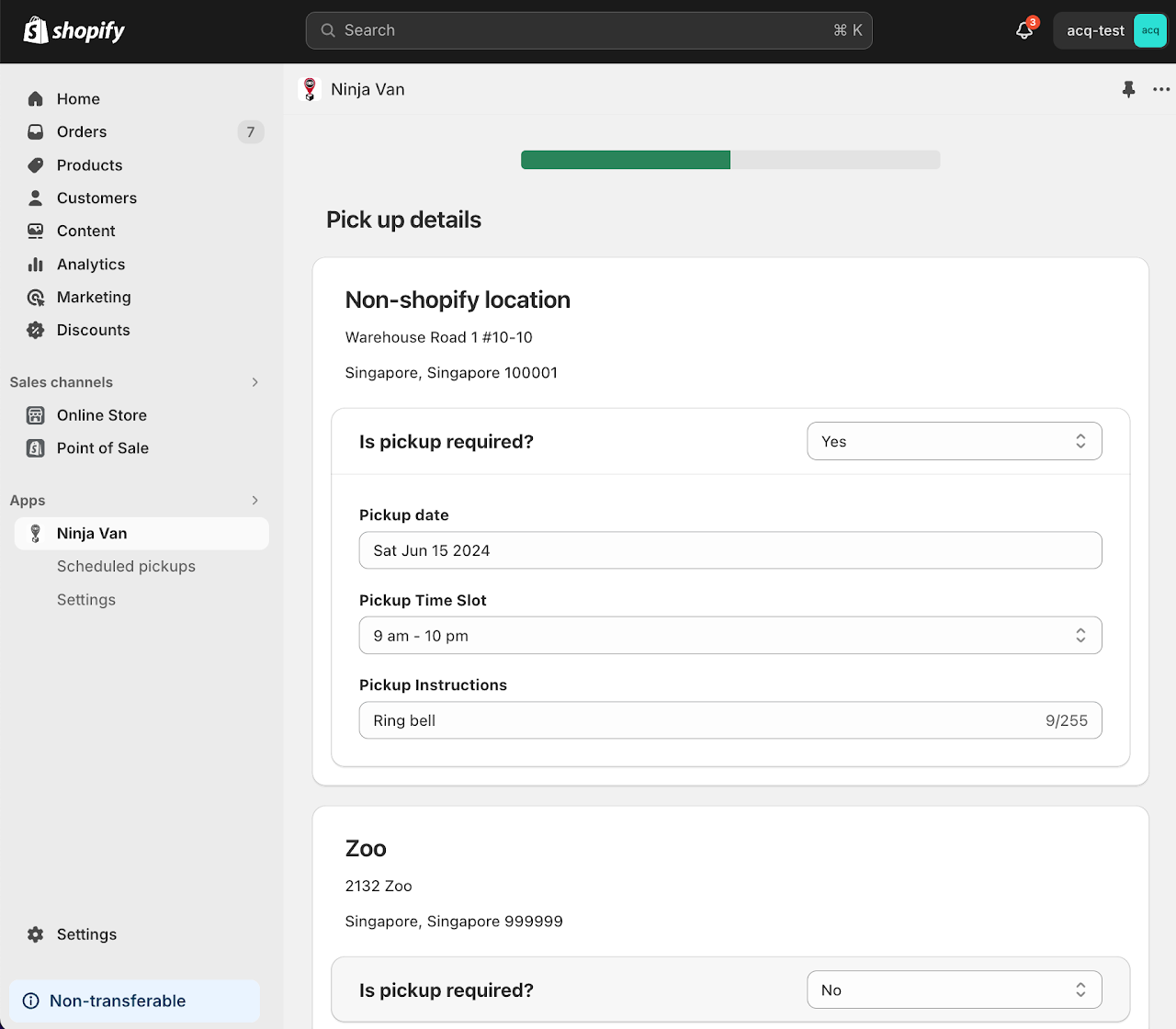Click the Shopify logo in header

tap(74, 30)
